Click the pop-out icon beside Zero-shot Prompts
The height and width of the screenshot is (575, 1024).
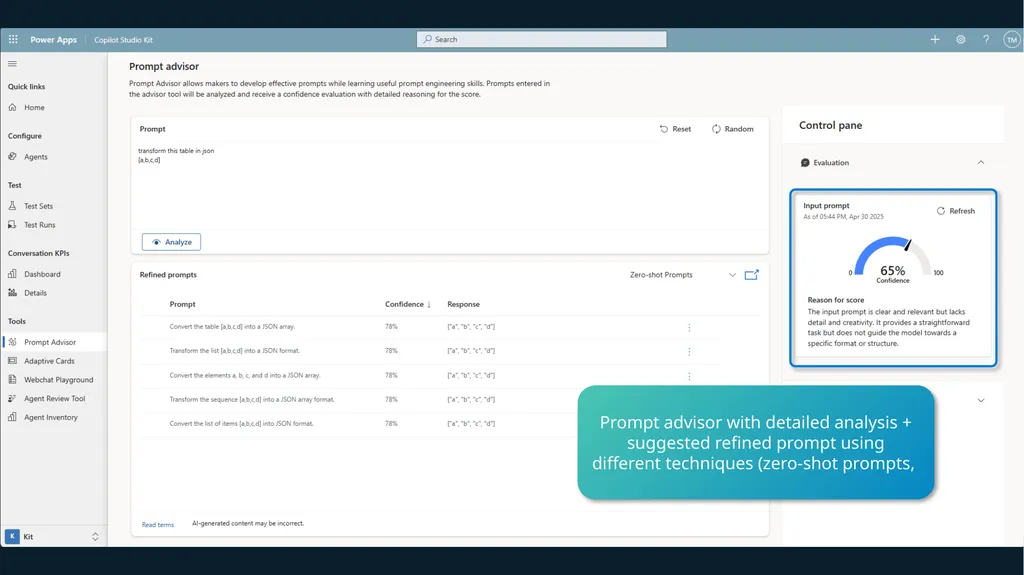point(752,275)
